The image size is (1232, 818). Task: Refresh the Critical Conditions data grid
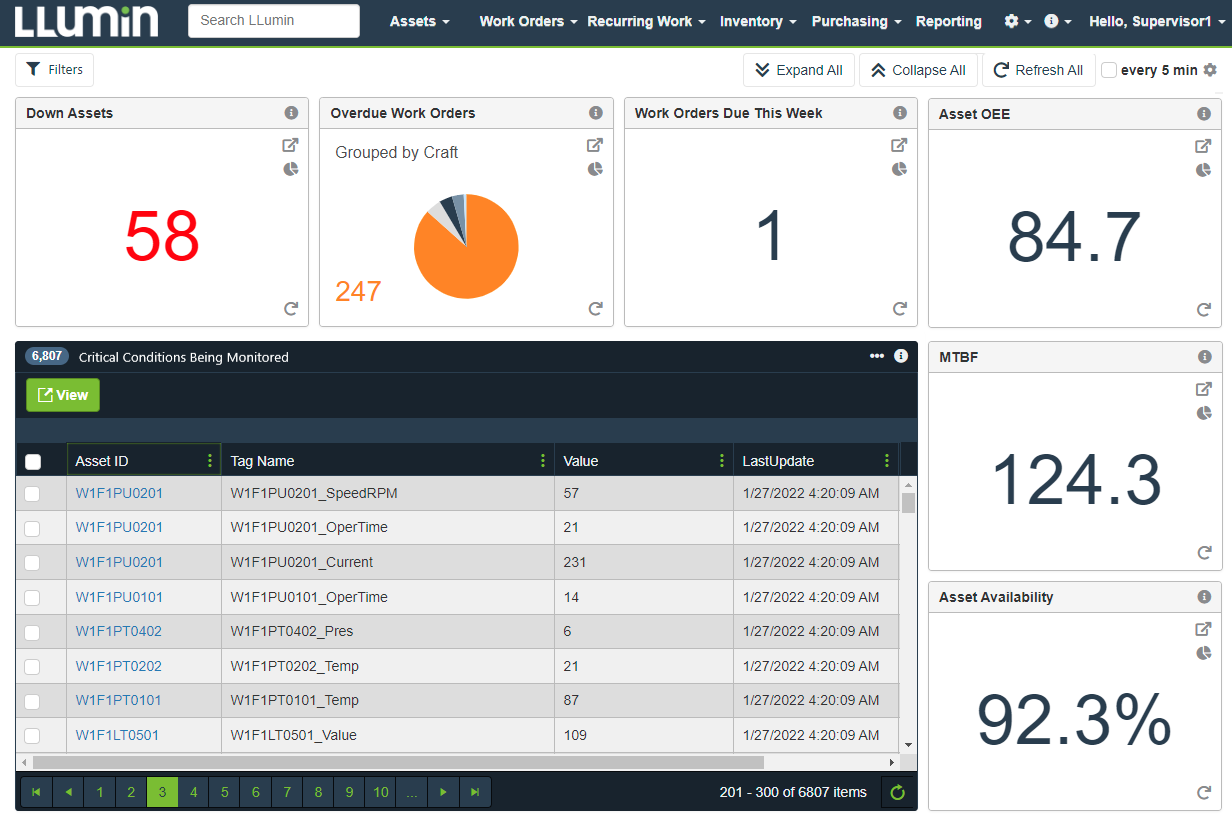tap(897, 792)
